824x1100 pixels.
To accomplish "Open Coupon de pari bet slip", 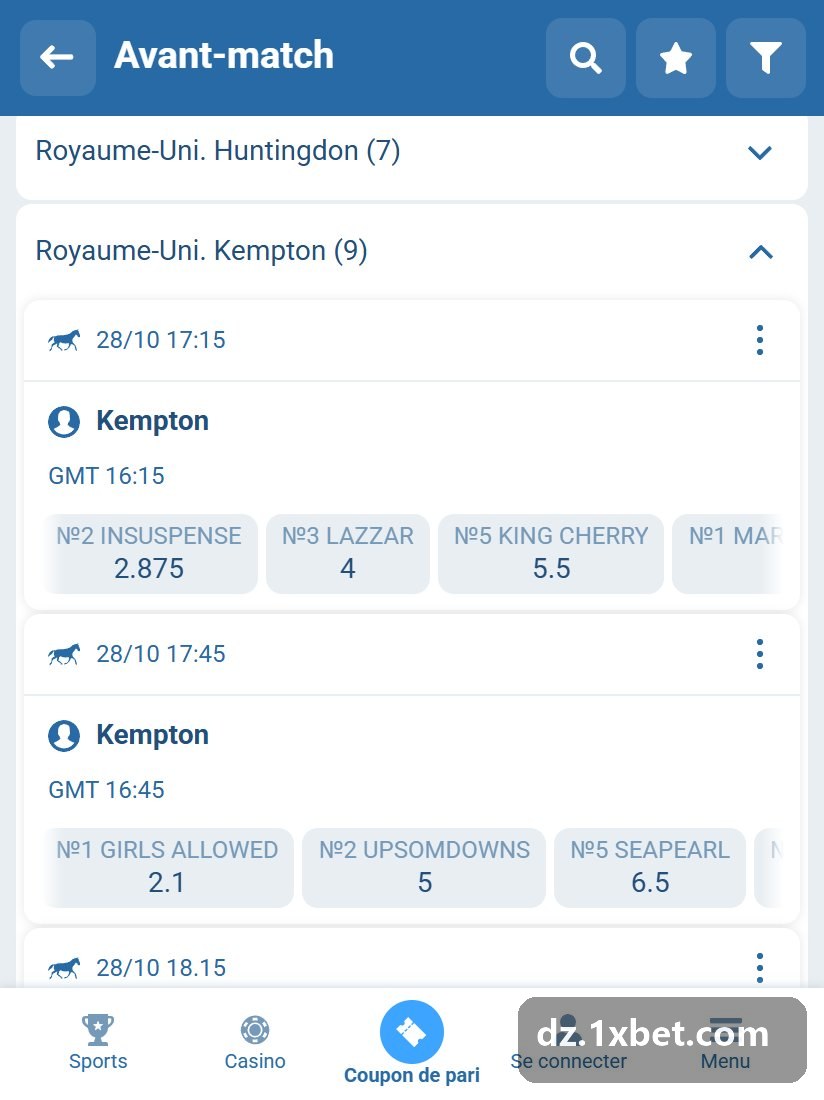I will [x=412, y=1044].
